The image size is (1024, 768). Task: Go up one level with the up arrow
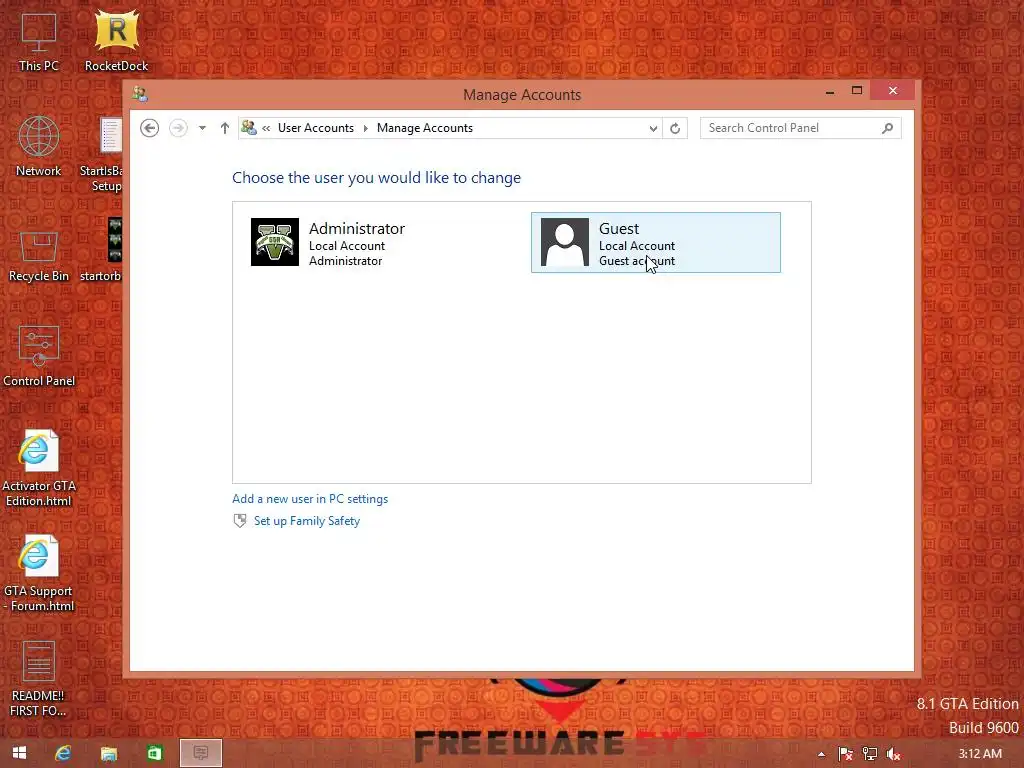click(225, 128)
